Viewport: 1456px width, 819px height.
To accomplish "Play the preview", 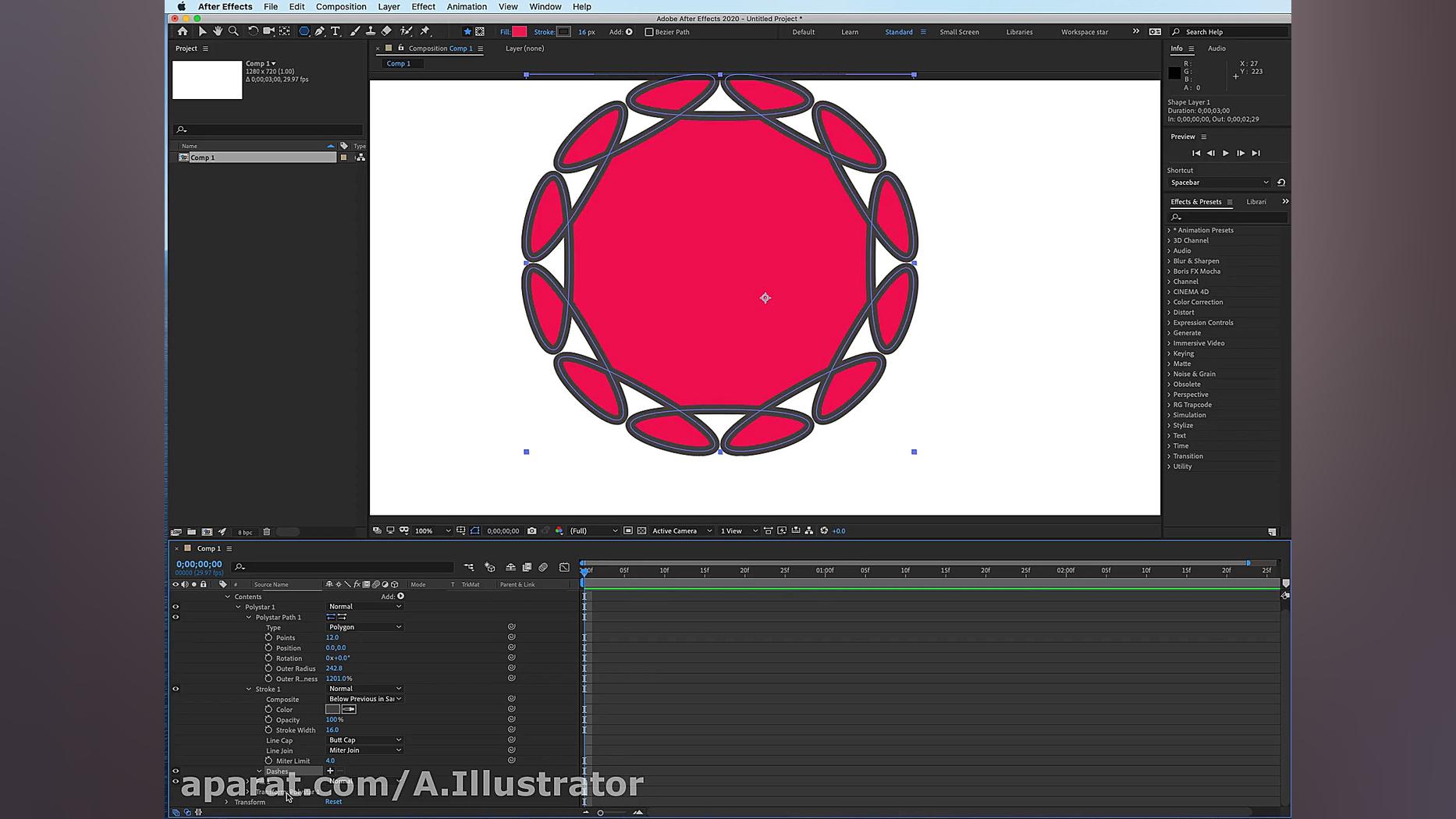I will (x=1226, y=153).
